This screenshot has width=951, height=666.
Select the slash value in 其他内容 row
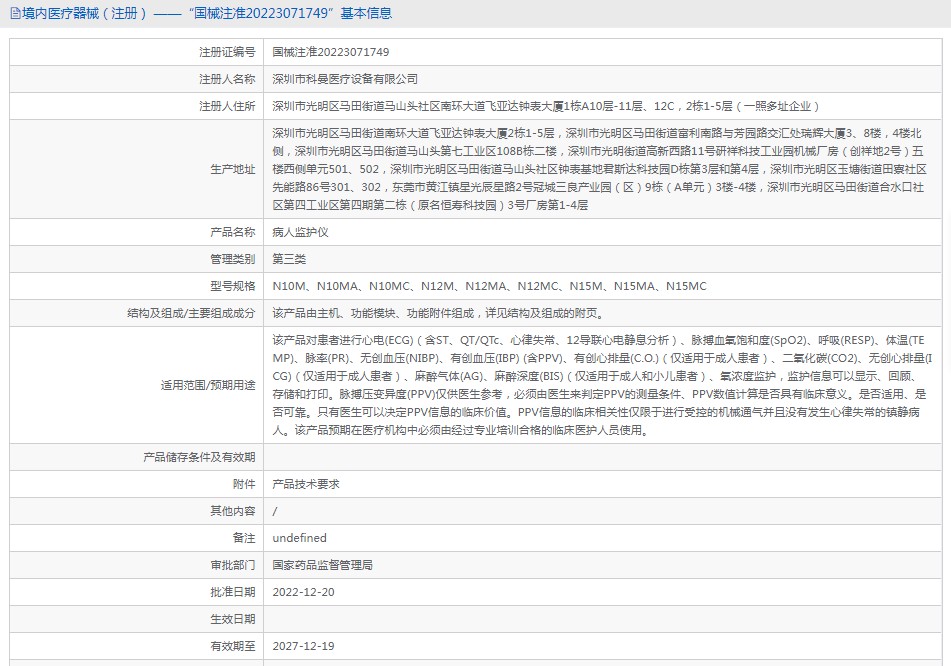[275, 511]
